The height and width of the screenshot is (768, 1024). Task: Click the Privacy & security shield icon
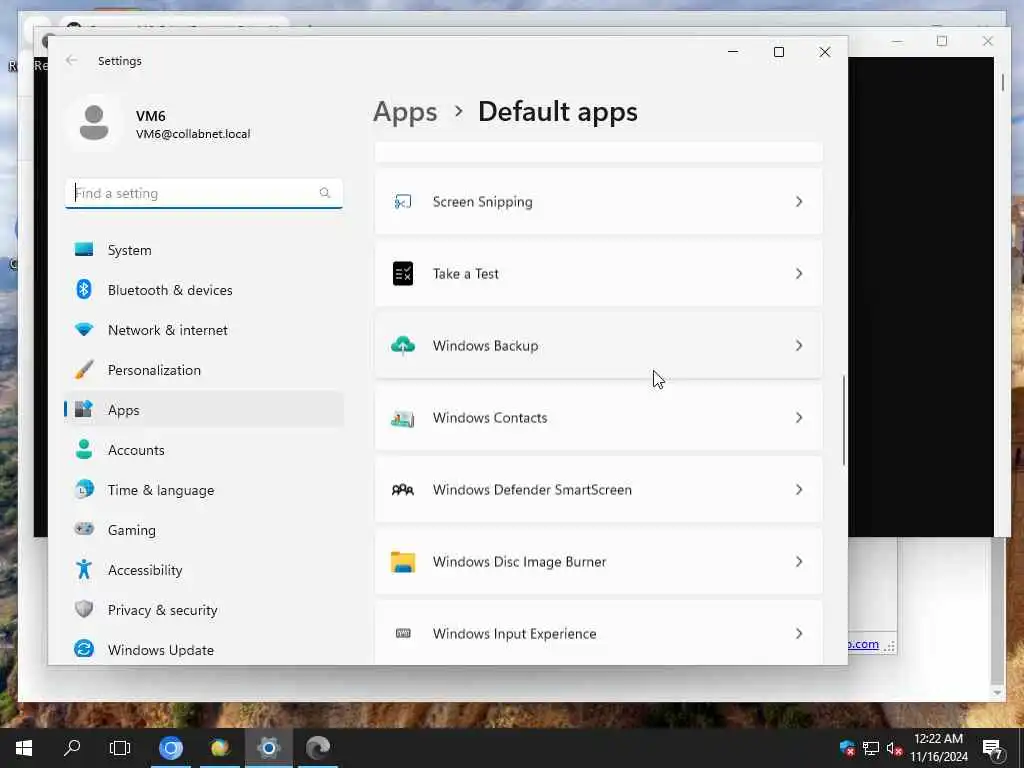click(84, 609)
